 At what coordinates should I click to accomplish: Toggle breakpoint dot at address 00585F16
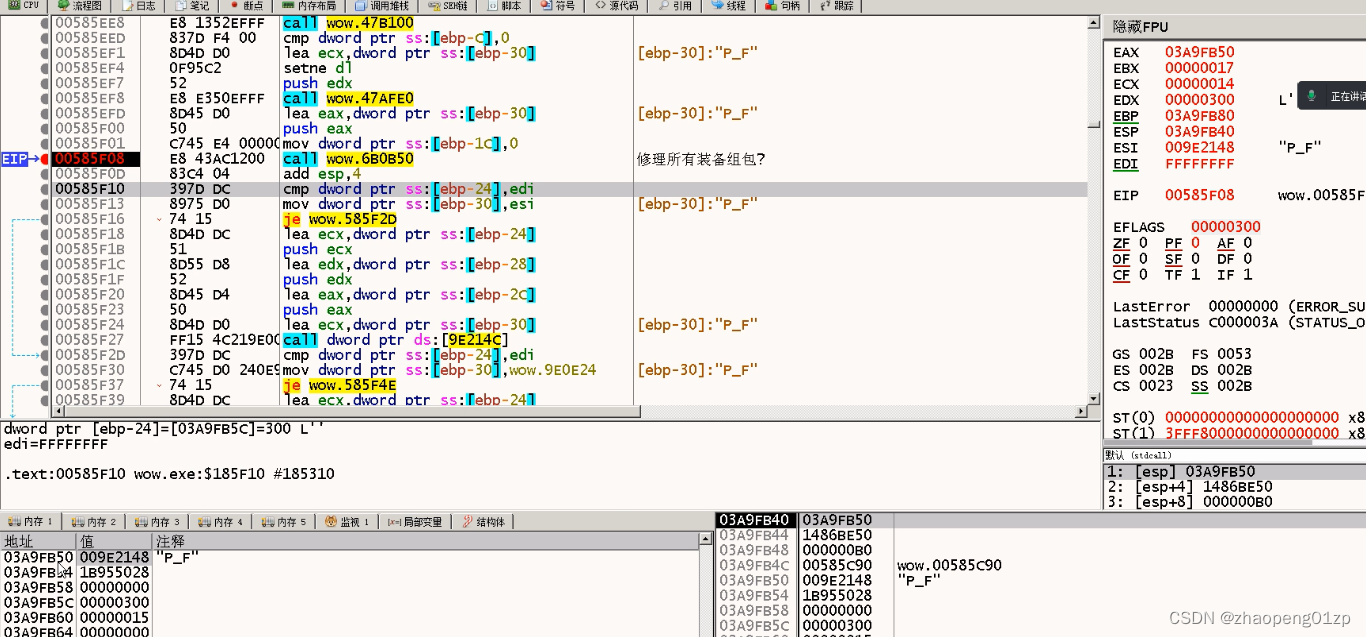[x=45, y=219]
